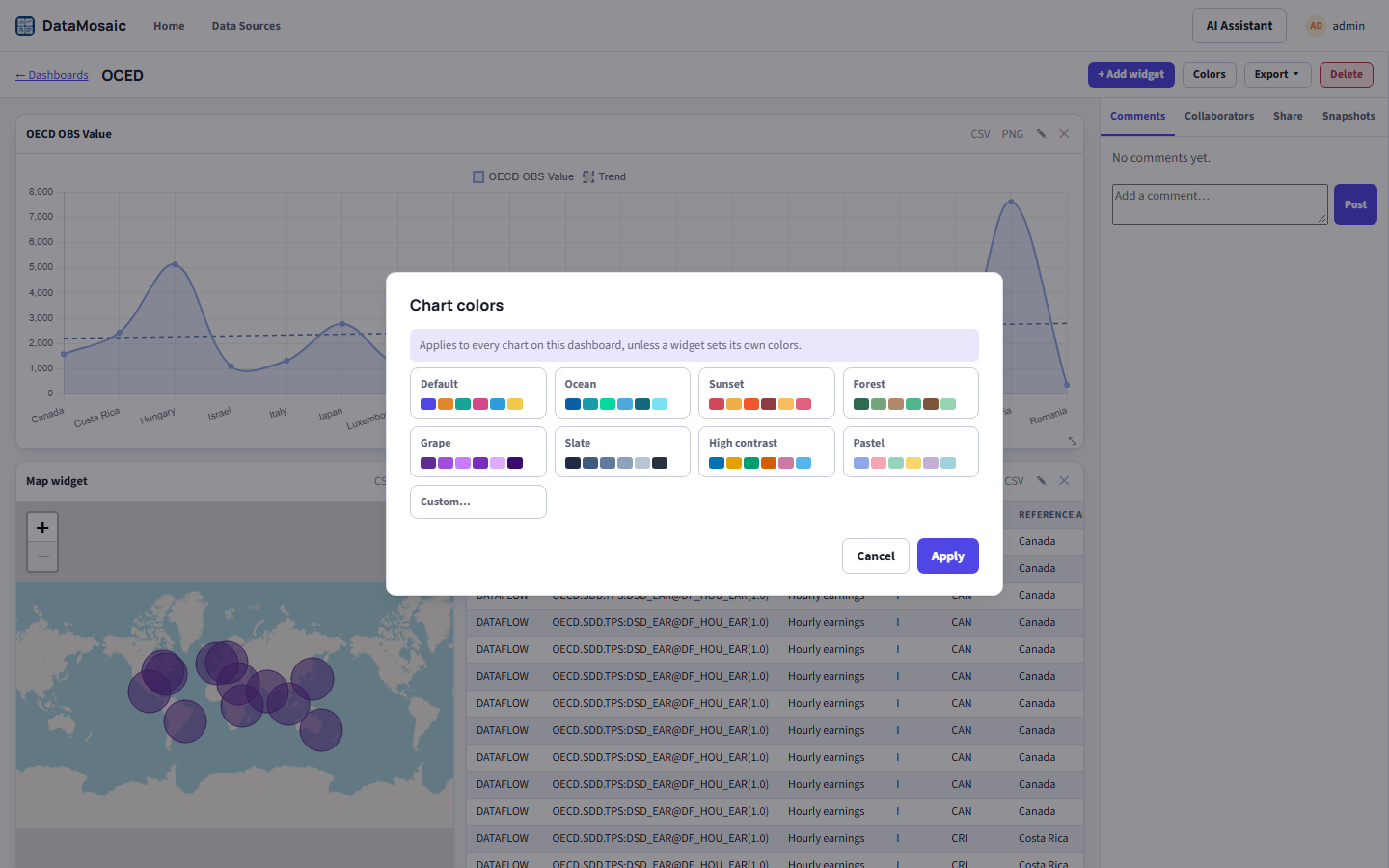Click the edit pencil on the table widget
This screenshot has width=1389, height=868.
point(1041,481)
